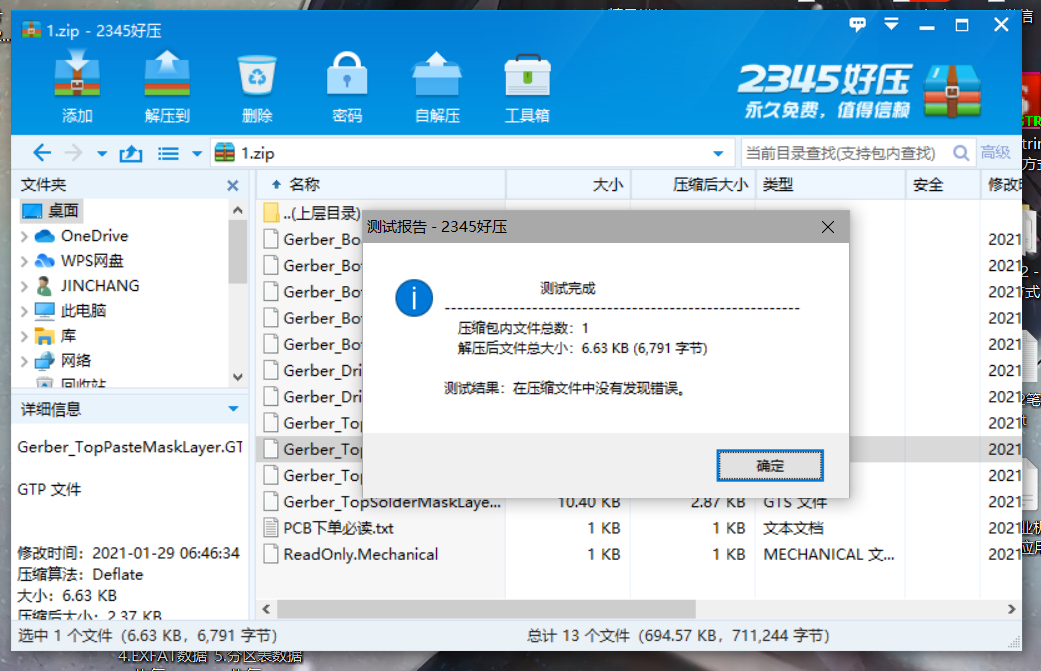Expand the WPS网盘 tree node
The image size is (1041, 671).
tap(24, 261)
